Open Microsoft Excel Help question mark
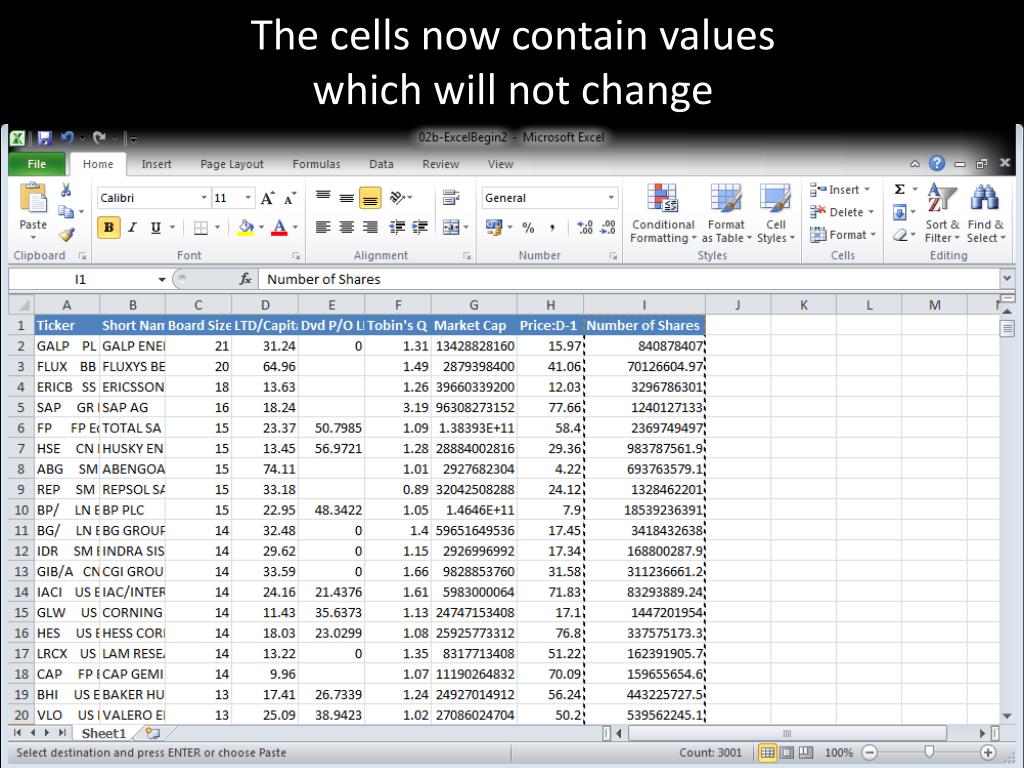This screenshot has width=1024, height=768. 936,163
